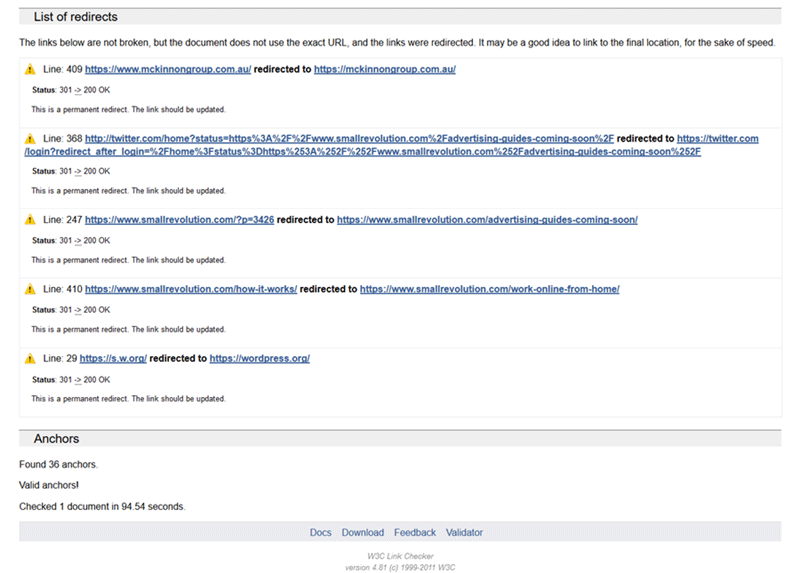
Task: Open Feedback in the footer
Action: (415, 533)
